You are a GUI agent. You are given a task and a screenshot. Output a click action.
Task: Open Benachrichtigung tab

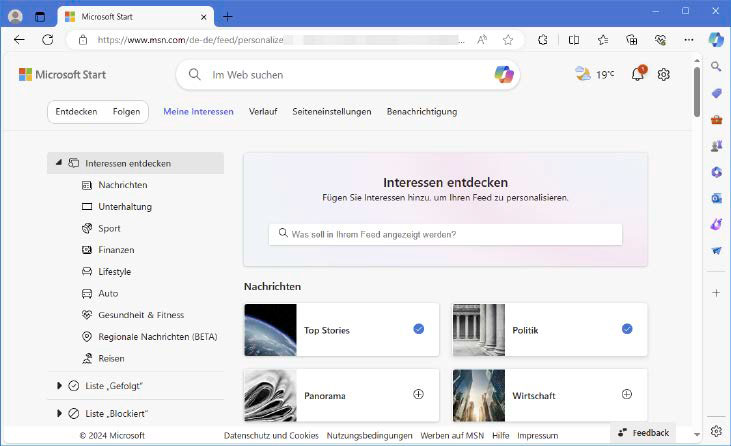click(422, 112)
